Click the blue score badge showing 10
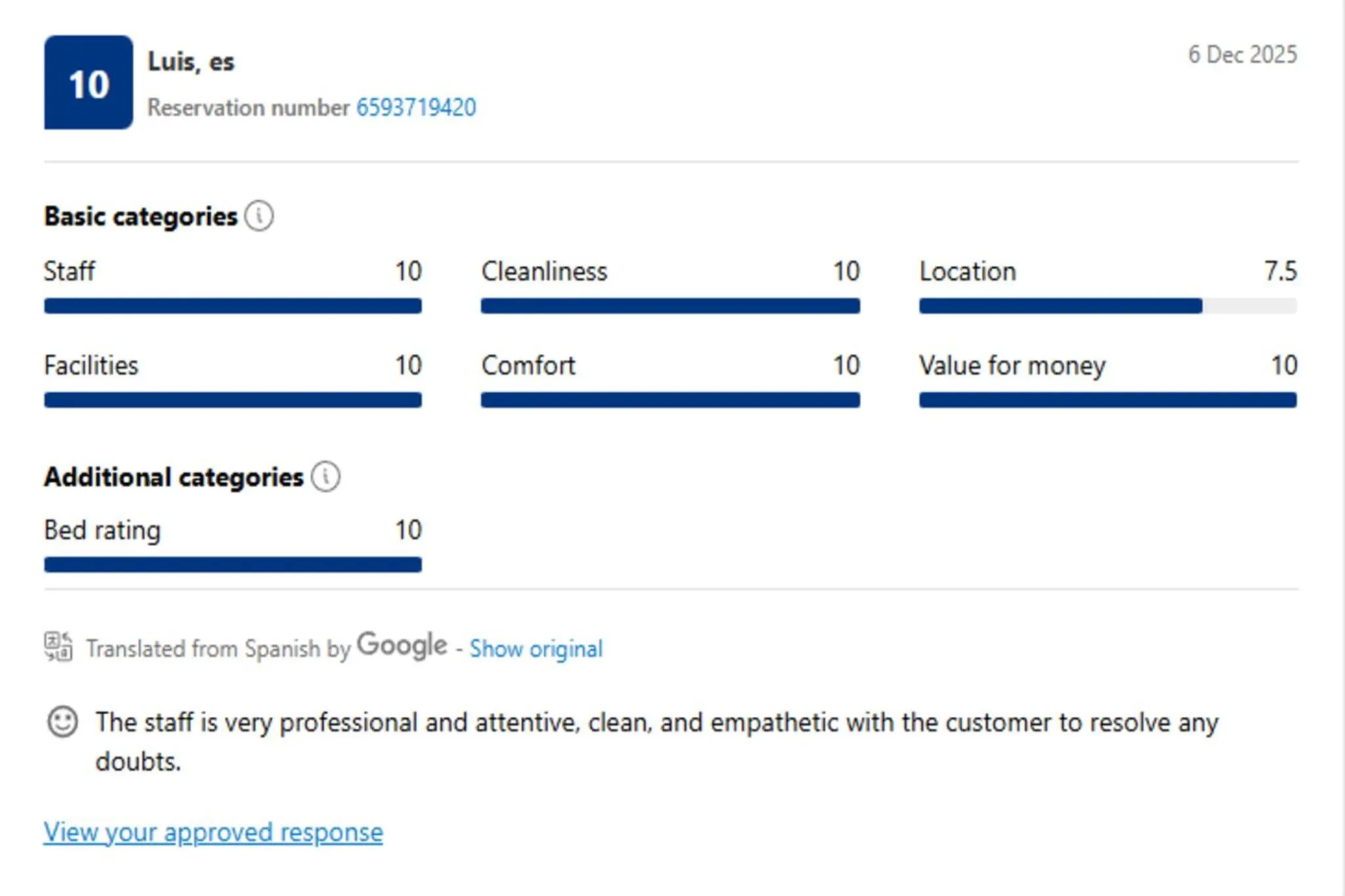 pos(89,83)
